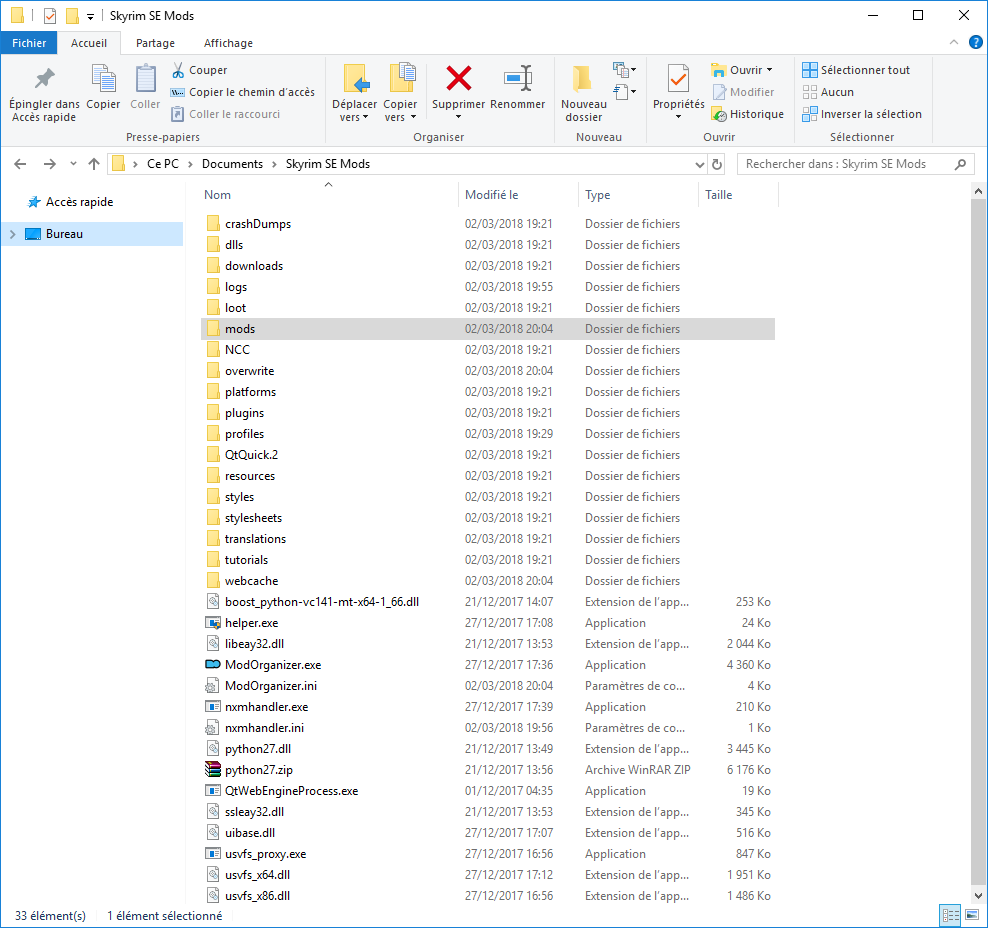Open the blue help question mark

tap(975, 43)
